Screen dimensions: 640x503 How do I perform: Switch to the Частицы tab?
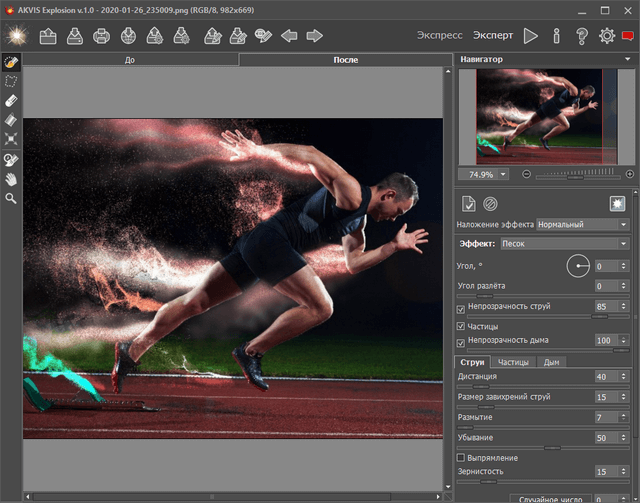pyautogui.click(x=513, y=362)
